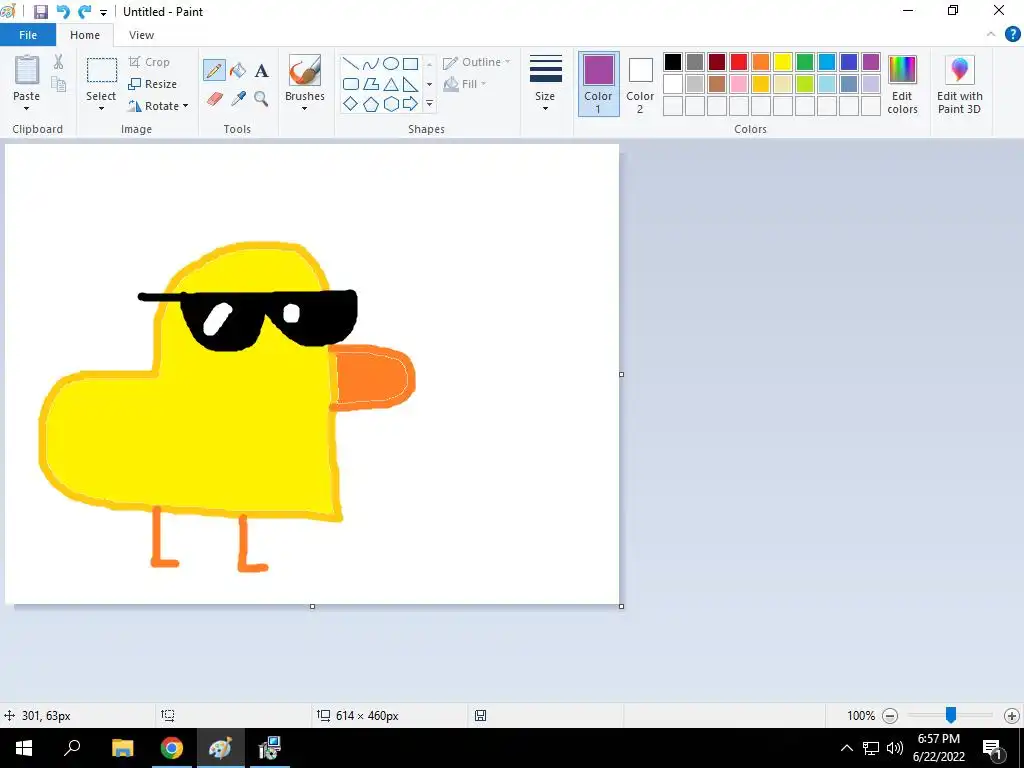Open the File menu
1024x768 pixels.
[28, 35]
